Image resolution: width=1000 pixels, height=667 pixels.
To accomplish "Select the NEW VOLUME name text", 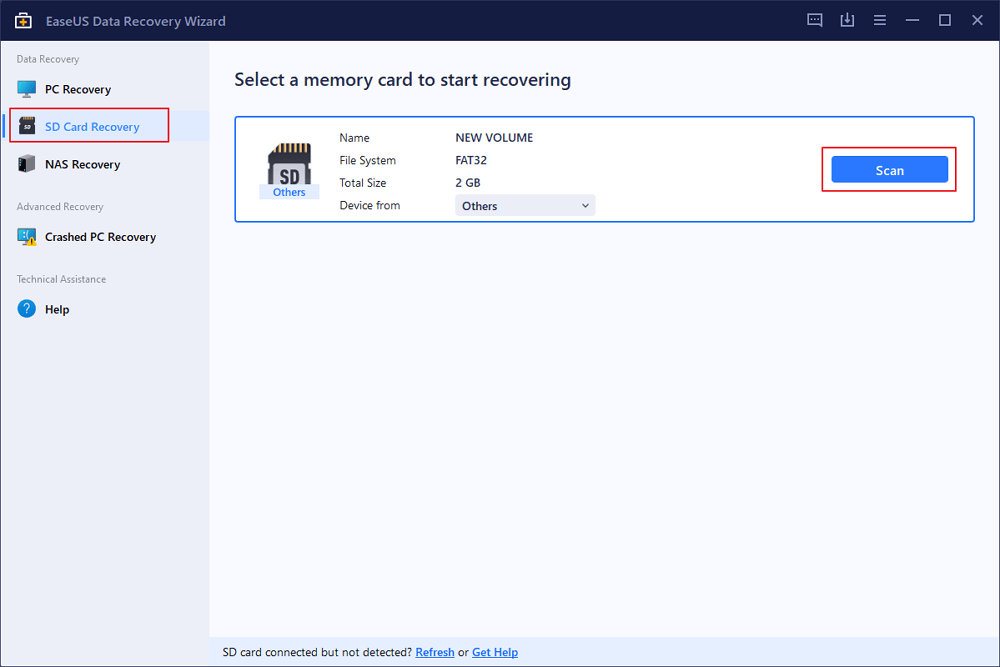I will [492, 138].
